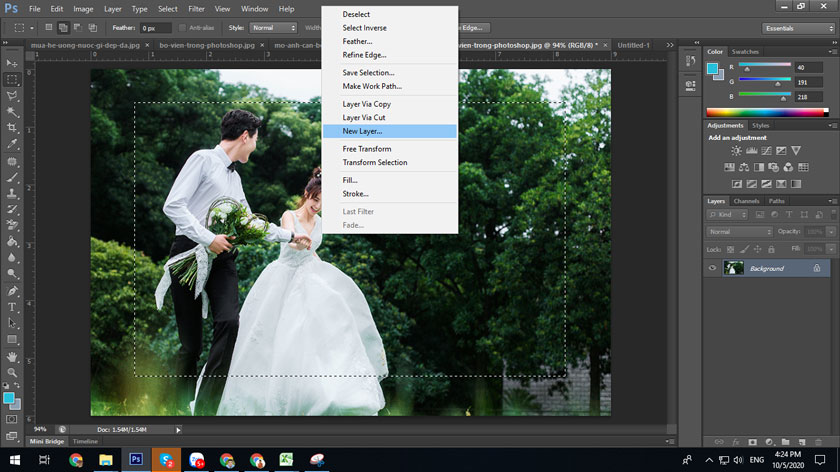Open File Explorer in taskbar

106,460
